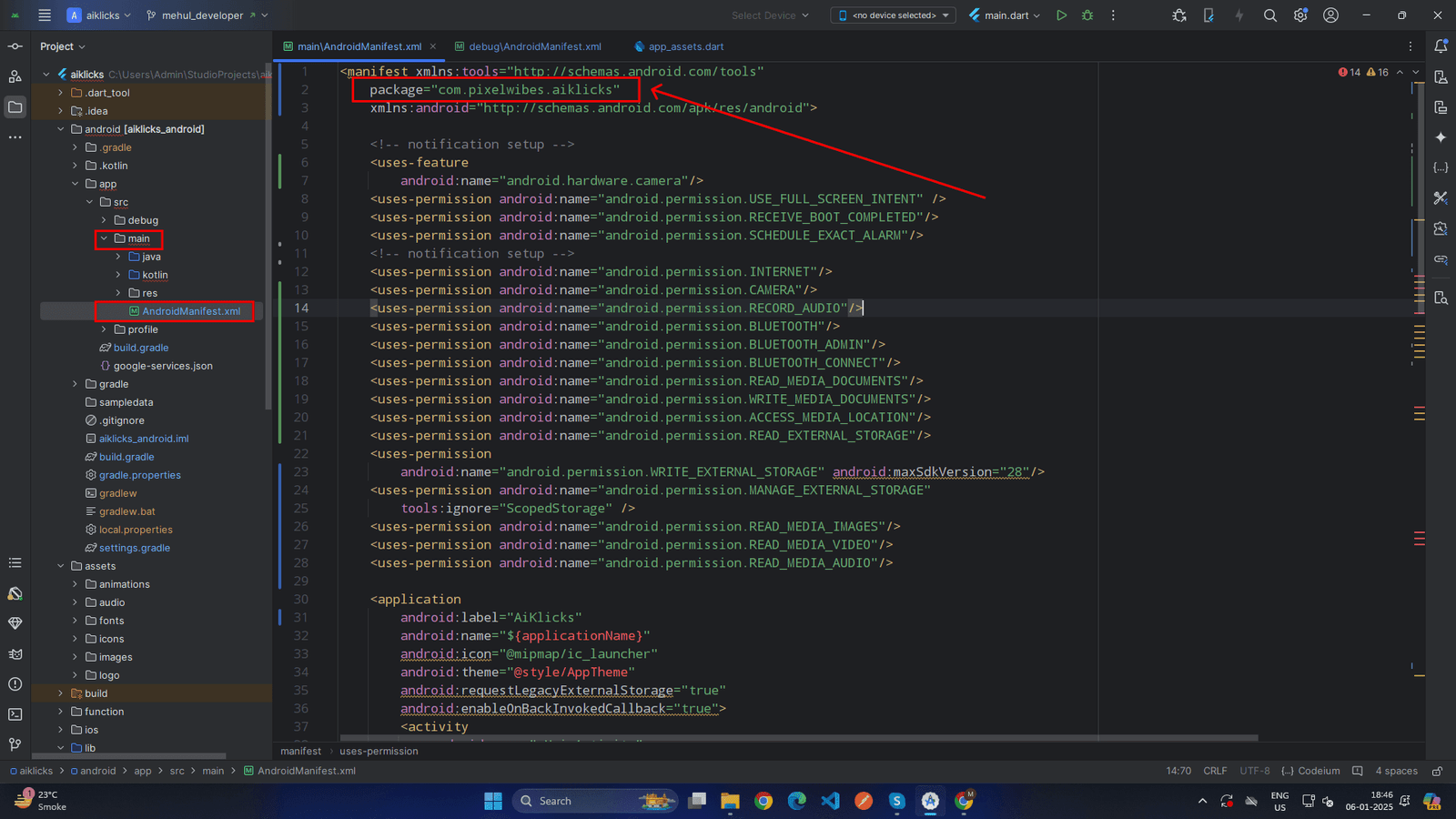Toggle the Project tool window folder icon
The image size is (1456, 819).
click(x=15, y=107)
